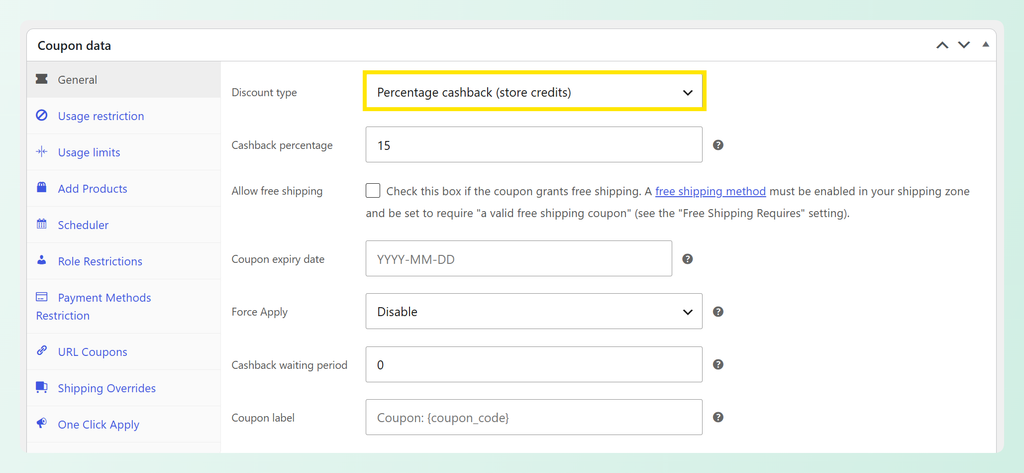Click the Shipping Overrides truck icon

tap(42, 388)
